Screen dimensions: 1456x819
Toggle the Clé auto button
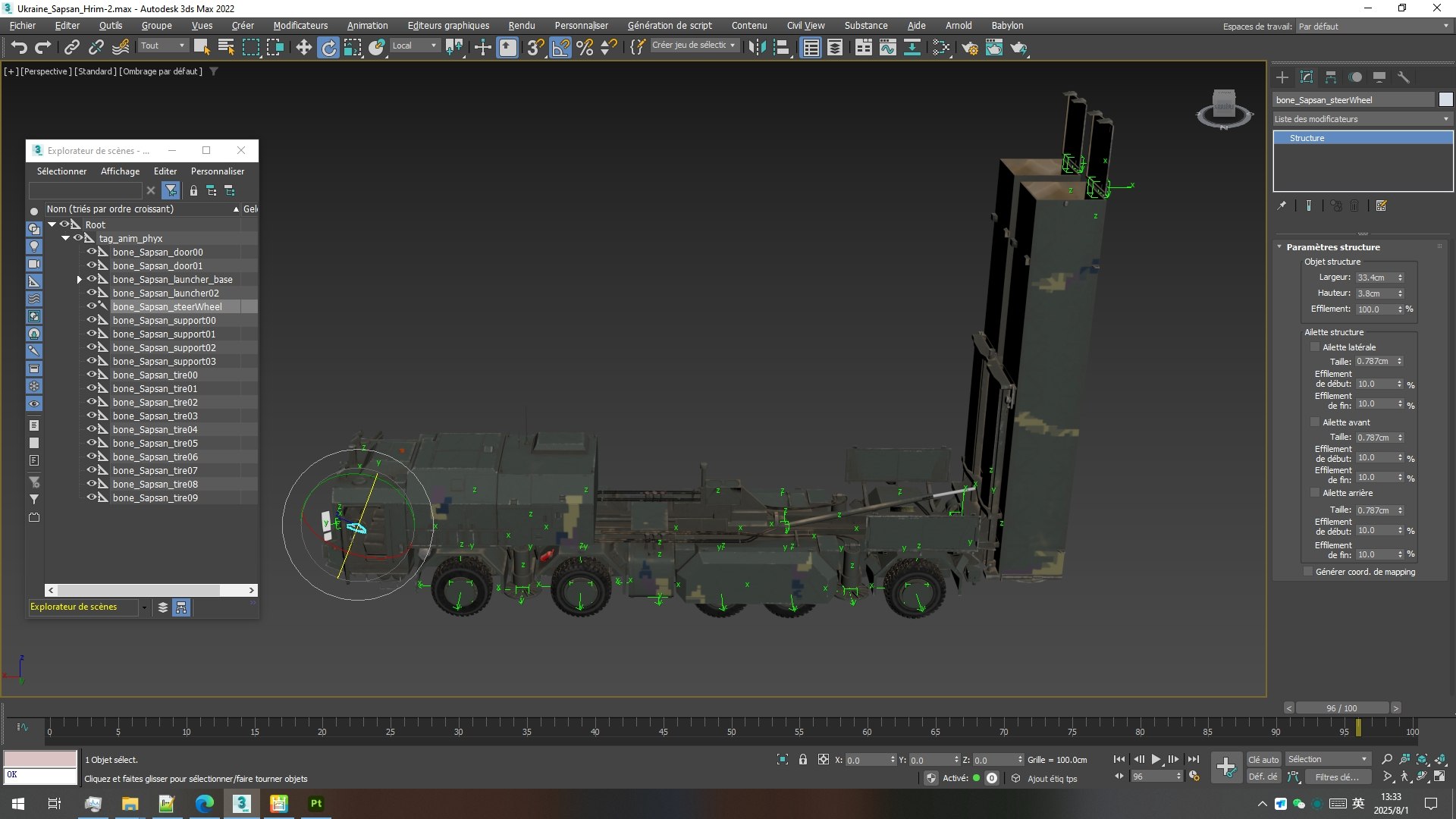tap(1263, 759)
